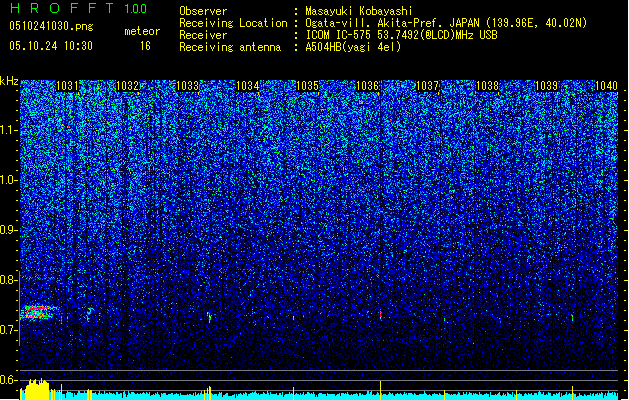Select the ICOM IC-575 receiver description
This screenshot has width=629, height=400.
401,35
